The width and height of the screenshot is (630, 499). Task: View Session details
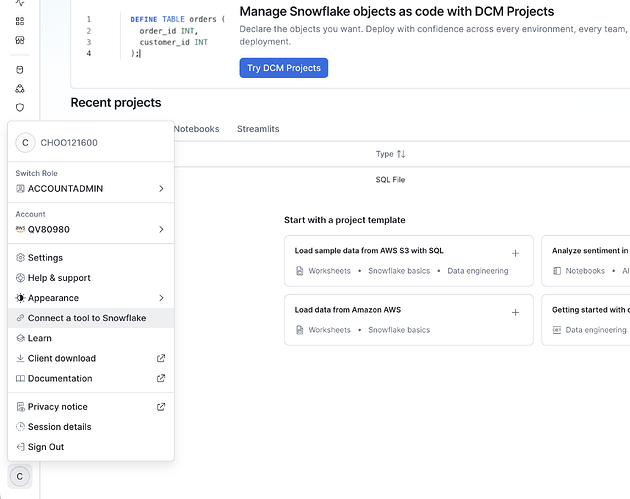pyautogui.click(x=91, y=427)
